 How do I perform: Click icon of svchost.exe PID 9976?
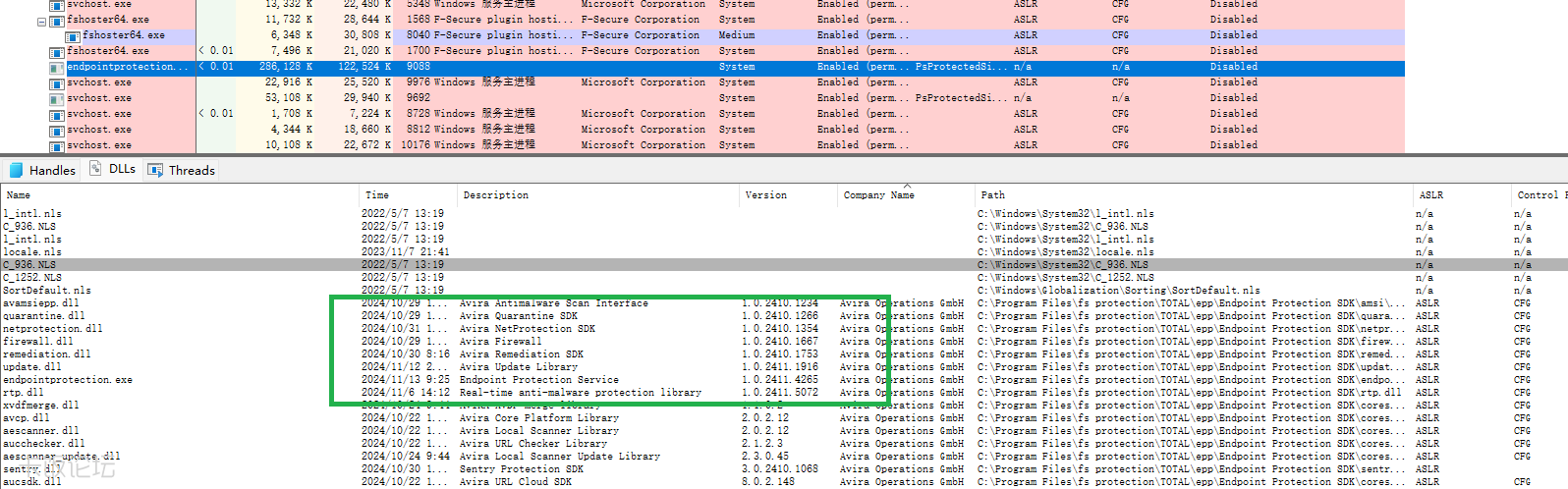point(57,83)
